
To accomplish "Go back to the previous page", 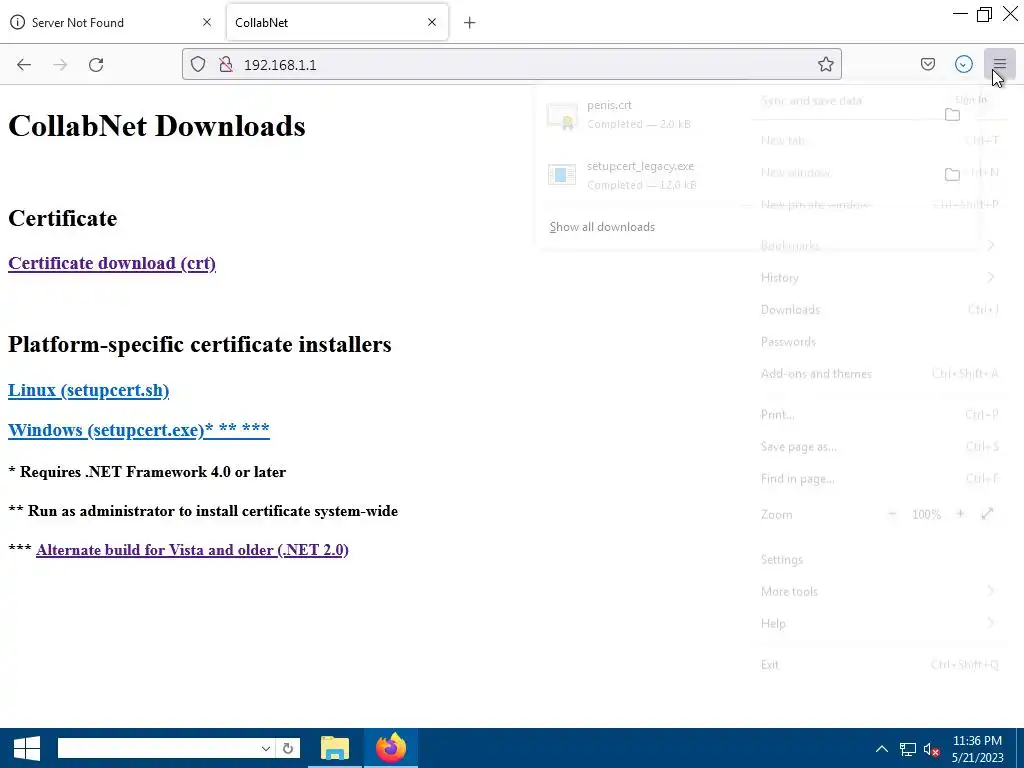I will coord(24,65).
